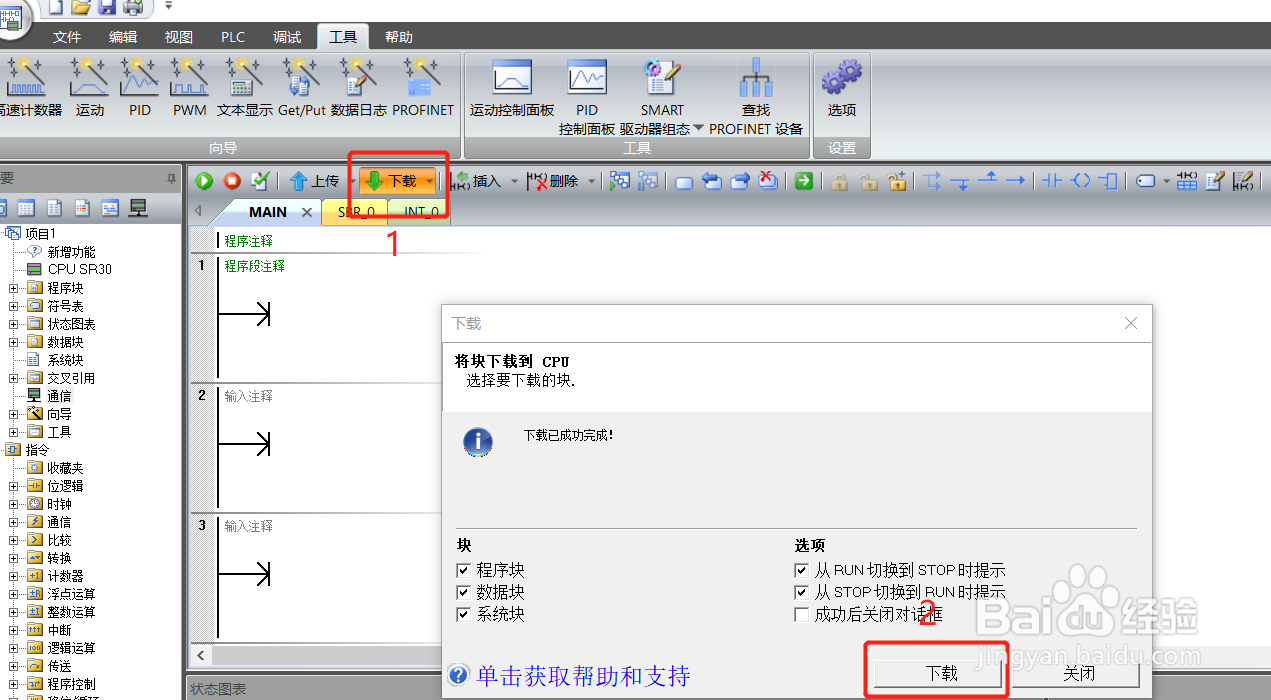Open the PLC ribbon tab
The width and height of the screenshot is (1271, 700).
[x=233, y=37]
